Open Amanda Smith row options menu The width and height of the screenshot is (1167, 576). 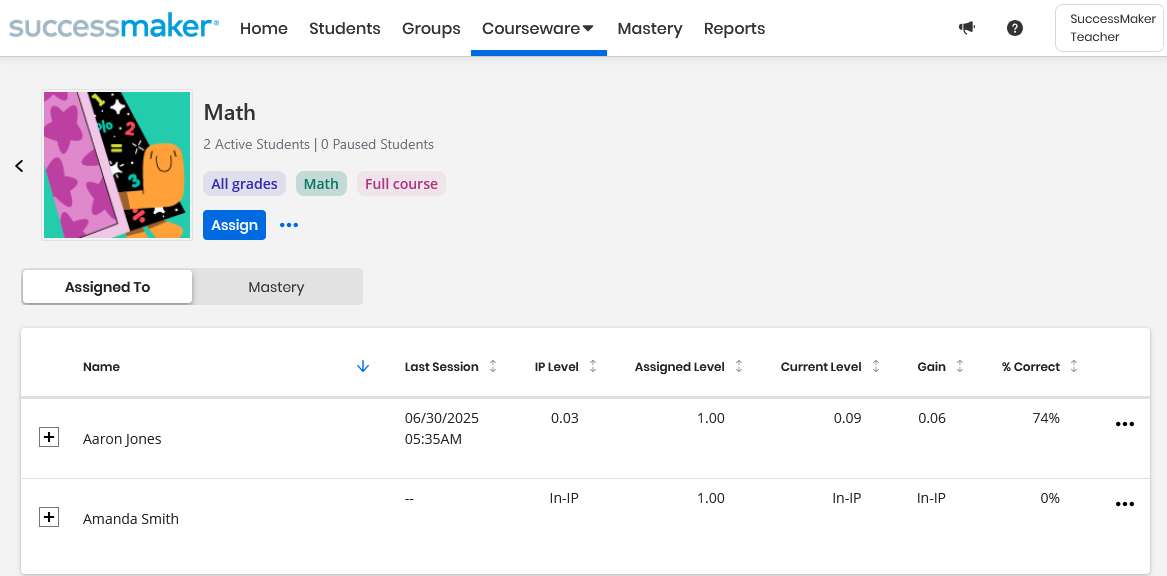1125,504
